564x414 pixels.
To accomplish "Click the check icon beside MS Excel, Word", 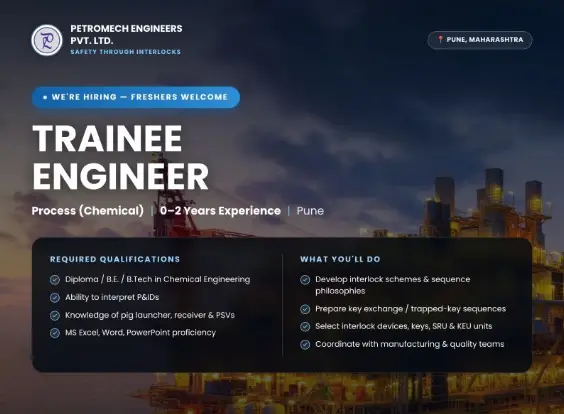I will [x=55, y=333].
